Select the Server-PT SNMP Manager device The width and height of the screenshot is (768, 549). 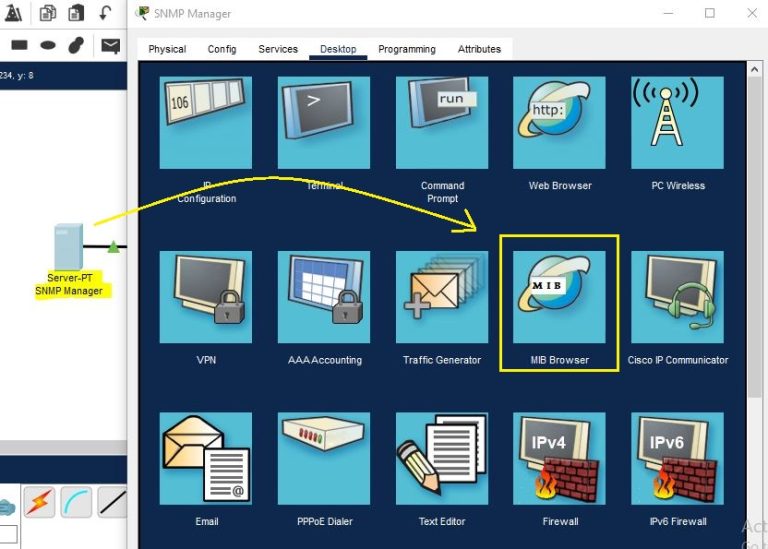click(x=69, y=246)
